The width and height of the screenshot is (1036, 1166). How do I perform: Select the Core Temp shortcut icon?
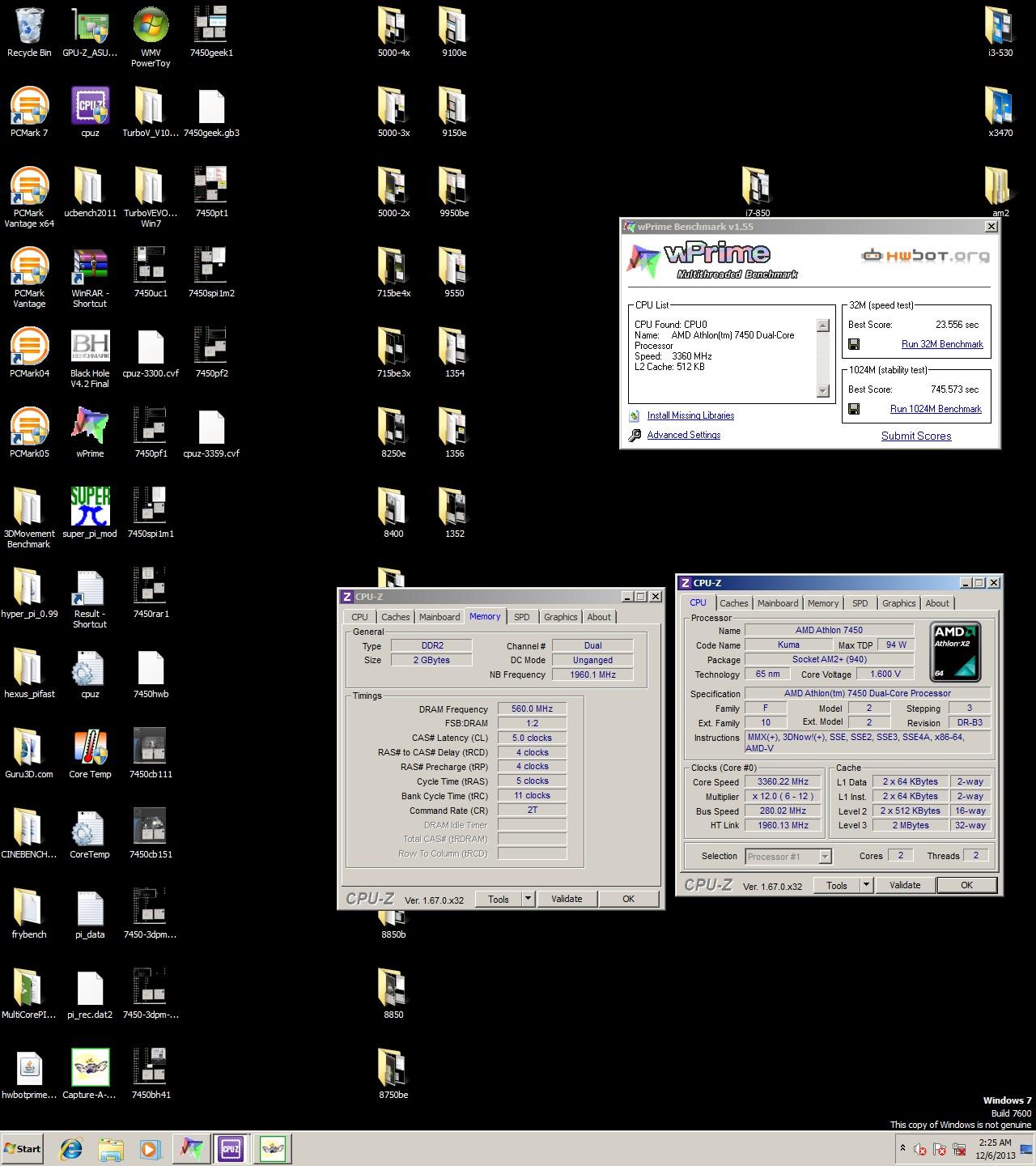90,753
